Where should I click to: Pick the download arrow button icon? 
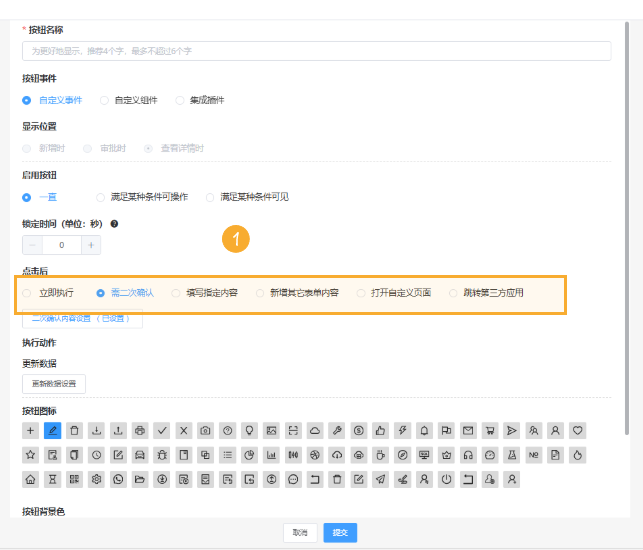96,431
